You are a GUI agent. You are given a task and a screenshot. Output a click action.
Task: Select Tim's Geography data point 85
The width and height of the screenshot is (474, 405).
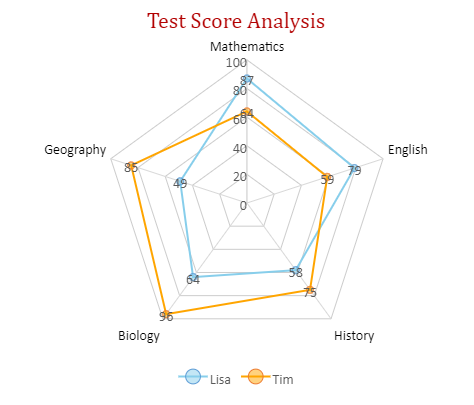(131, 165)
